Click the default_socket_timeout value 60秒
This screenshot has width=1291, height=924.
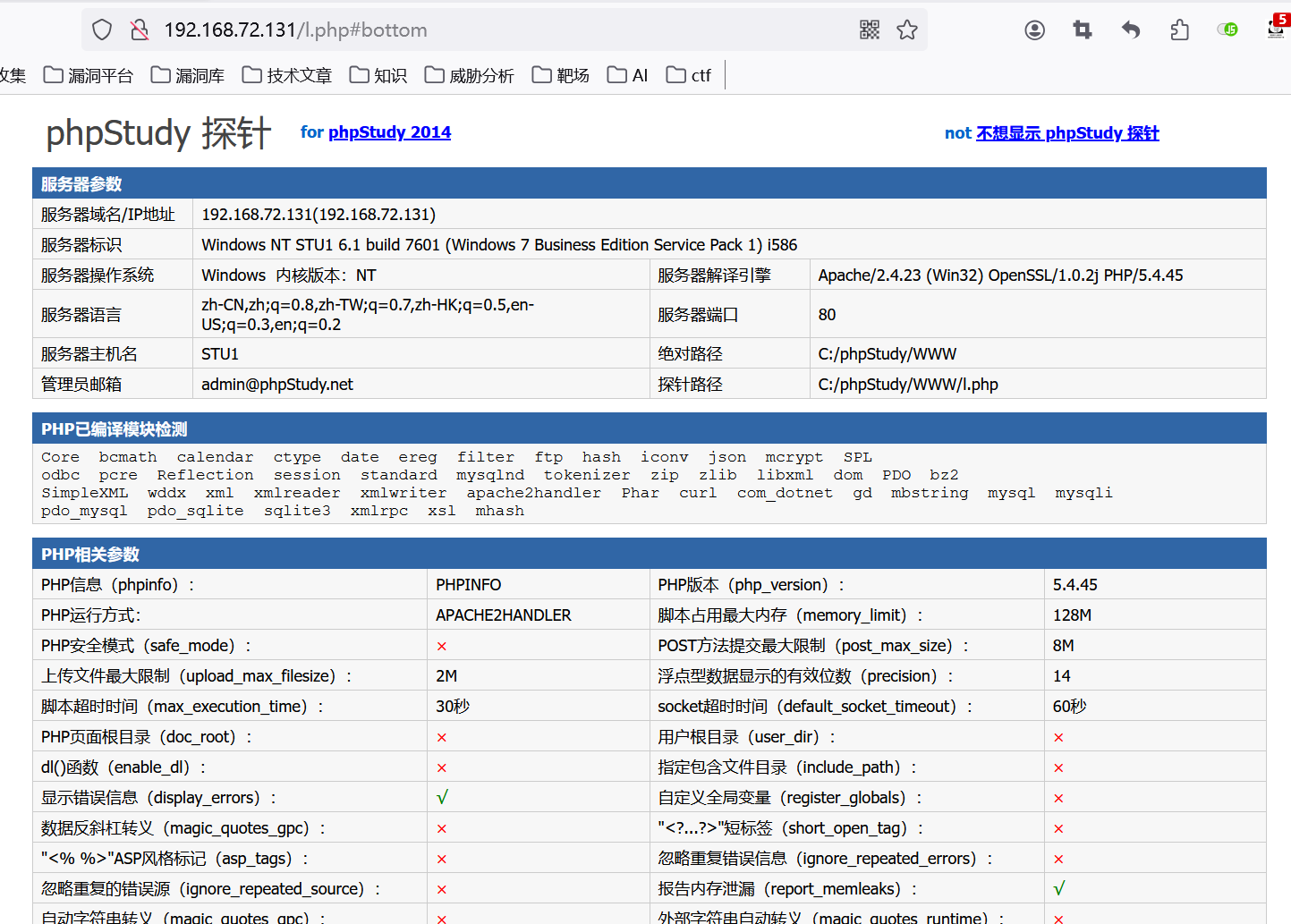(x=1069, y=707)
